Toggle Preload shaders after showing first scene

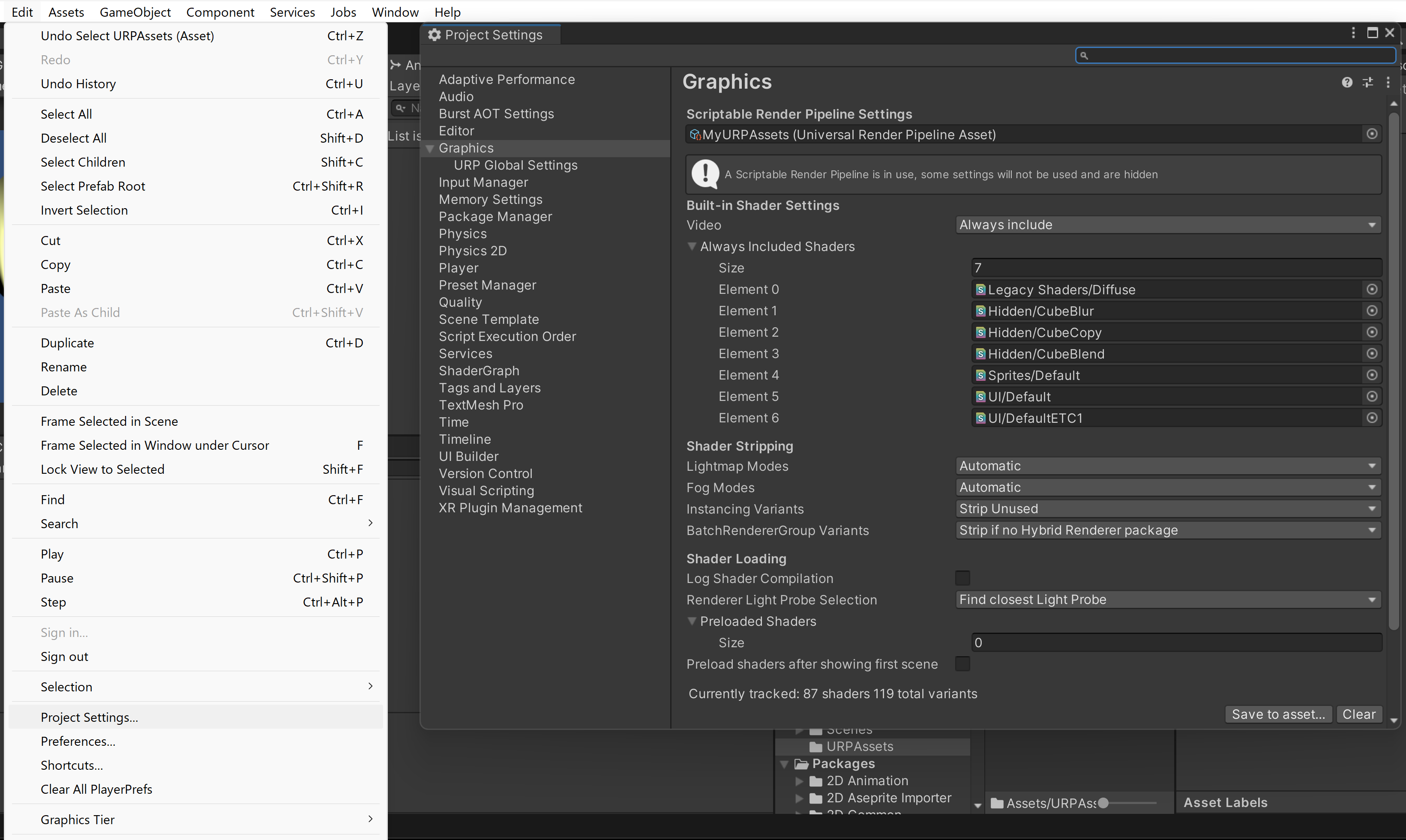(x=962, y=664)
